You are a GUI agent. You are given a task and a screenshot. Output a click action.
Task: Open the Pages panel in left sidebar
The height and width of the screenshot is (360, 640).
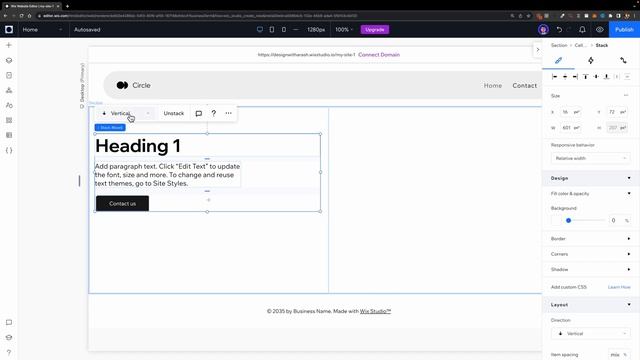click(9, 76)
